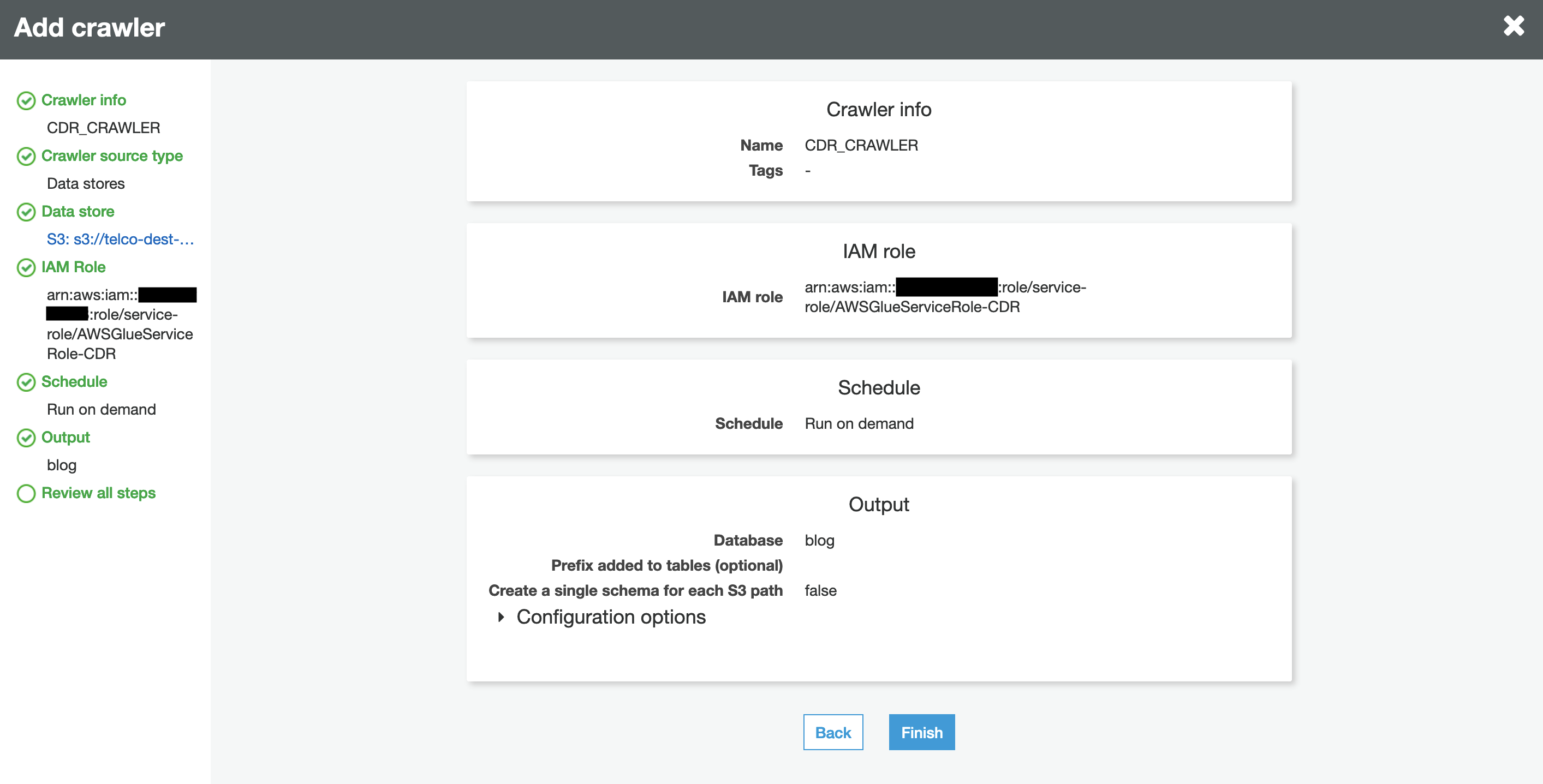This screenshot has width=1543, height=784.
Task: Click the Crawler info checkmark icon
Action: pyautogui.click(x=26, y=100)
